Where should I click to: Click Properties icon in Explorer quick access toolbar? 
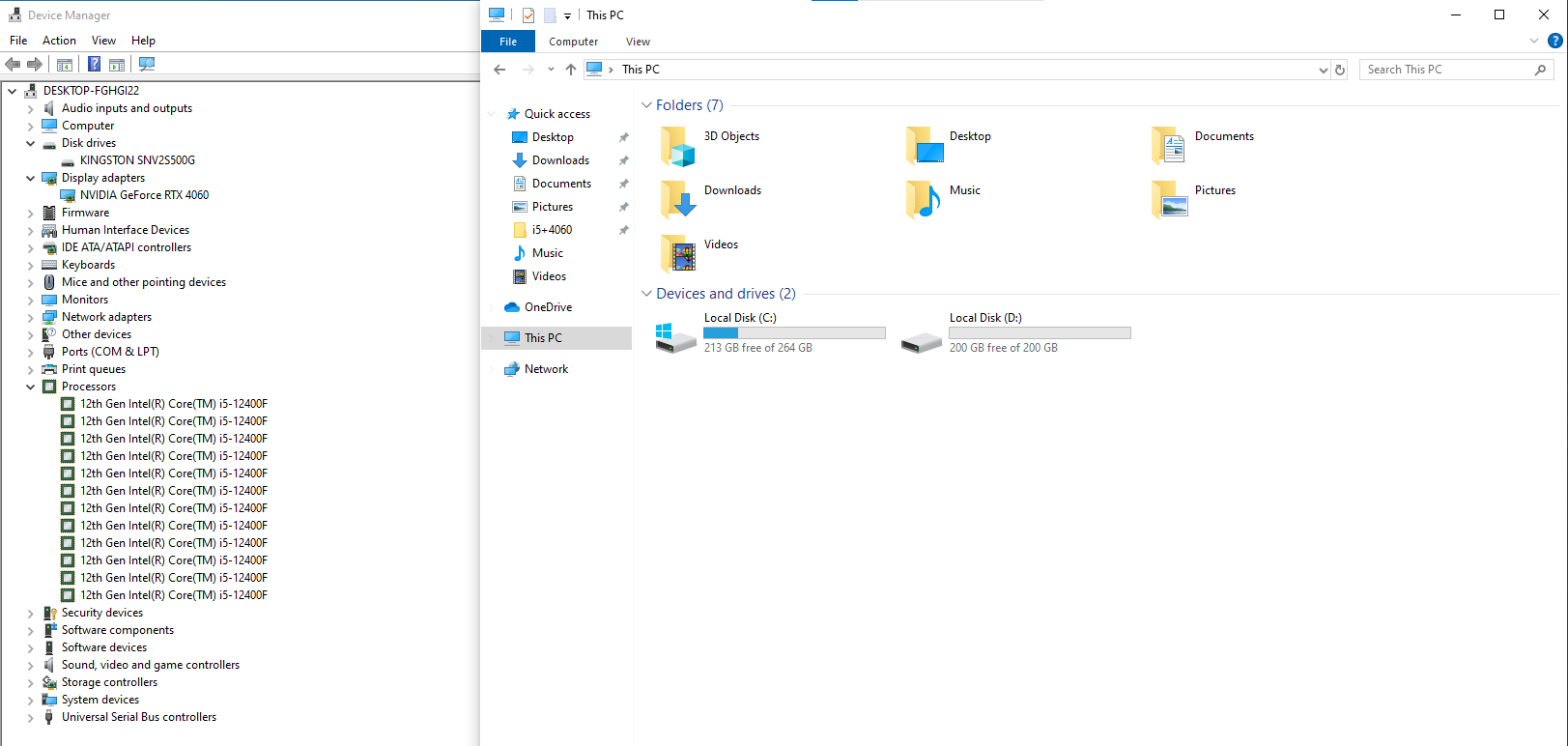[528, 15]
